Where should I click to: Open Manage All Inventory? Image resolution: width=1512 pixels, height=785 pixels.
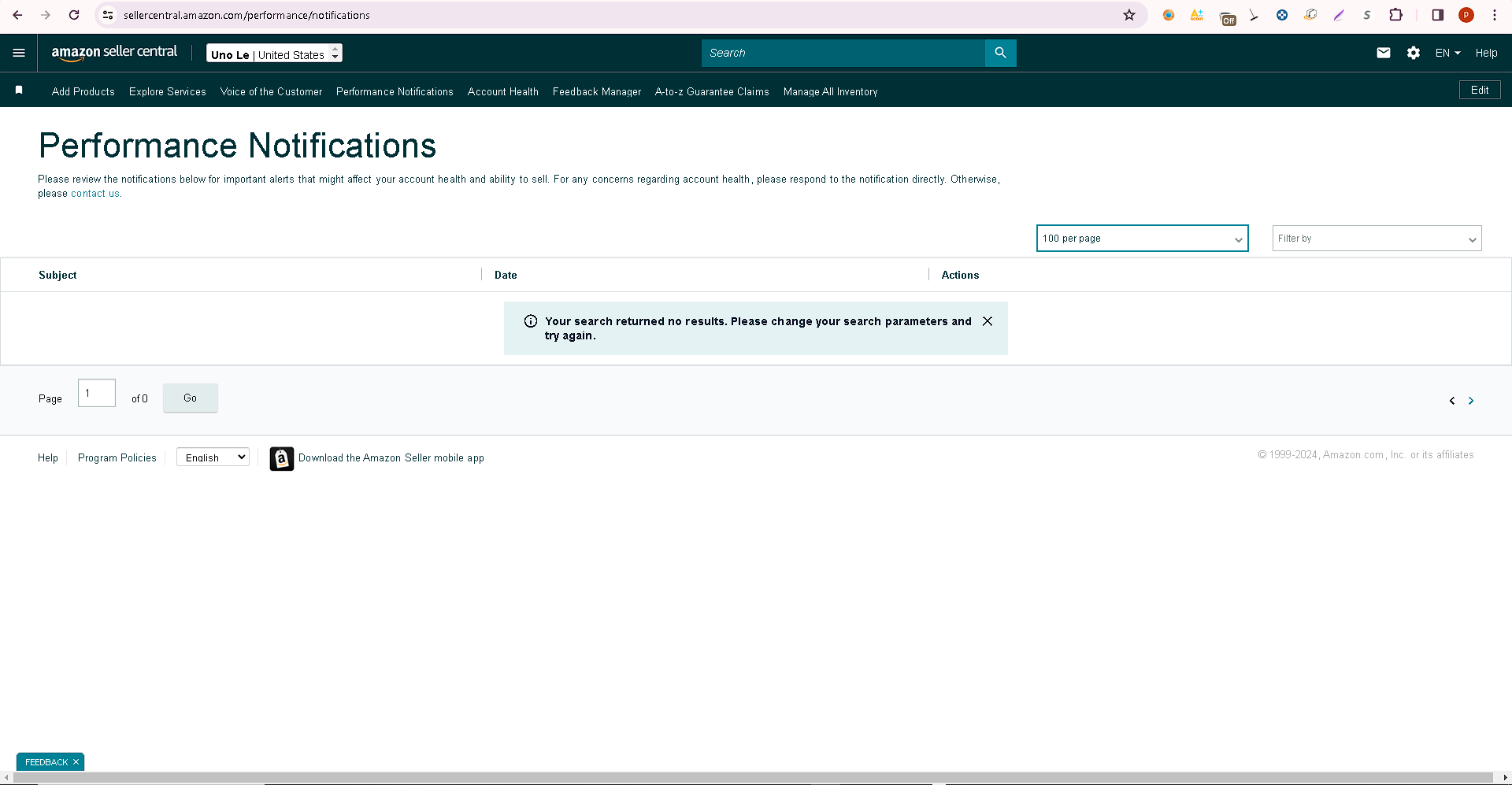tap(830, 92)
